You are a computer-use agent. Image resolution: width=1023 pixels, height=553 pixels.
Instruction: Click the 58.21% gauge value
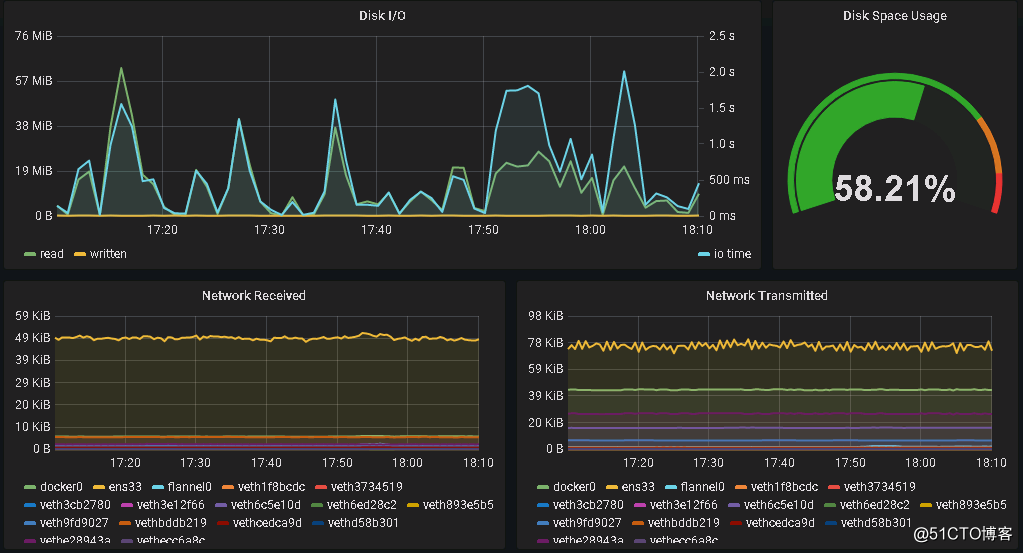[x=894, y=188]
